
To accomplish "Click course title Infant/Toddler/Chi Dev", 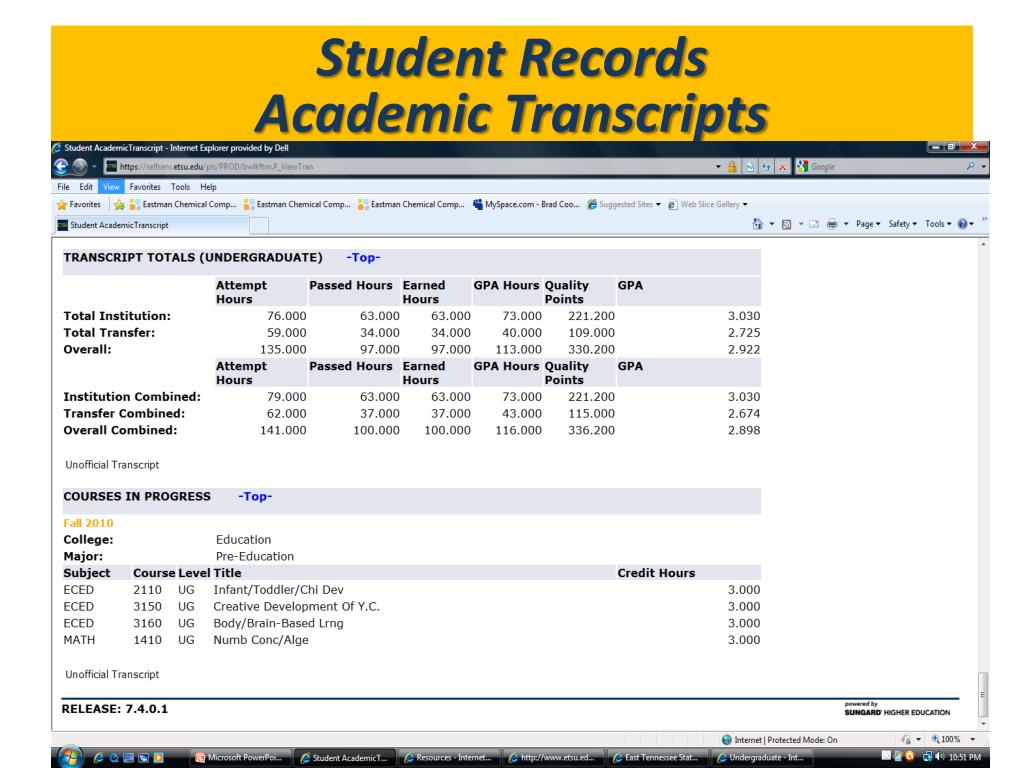I will (x=278, y=590).
